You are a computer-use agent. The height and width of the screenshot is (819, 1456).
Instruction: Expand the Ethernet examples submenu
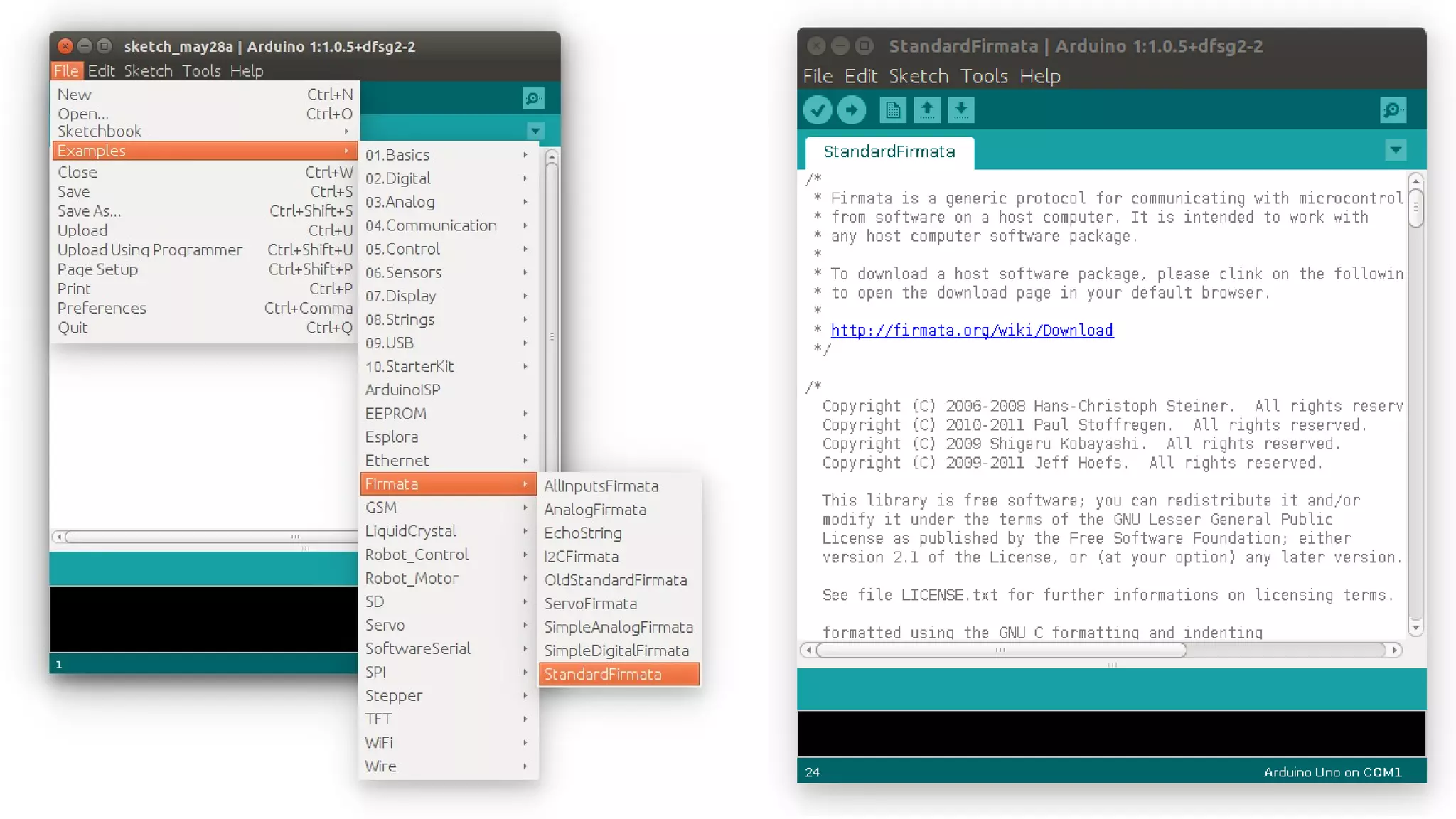[x=449, y=460]
